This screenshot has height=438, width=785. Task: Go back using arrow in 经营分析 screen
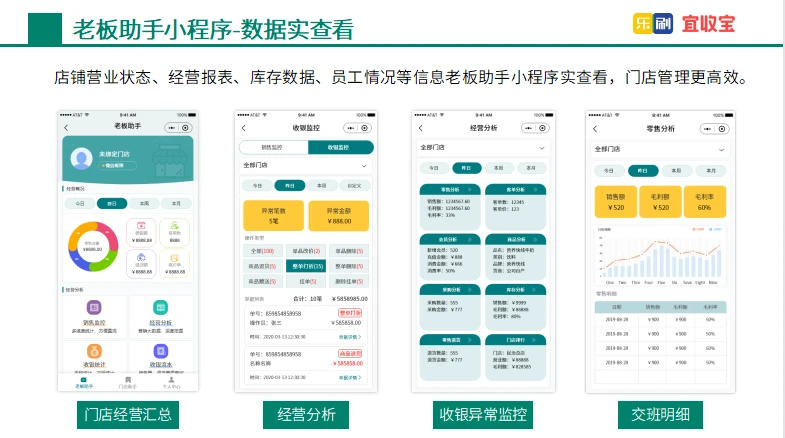421,129
